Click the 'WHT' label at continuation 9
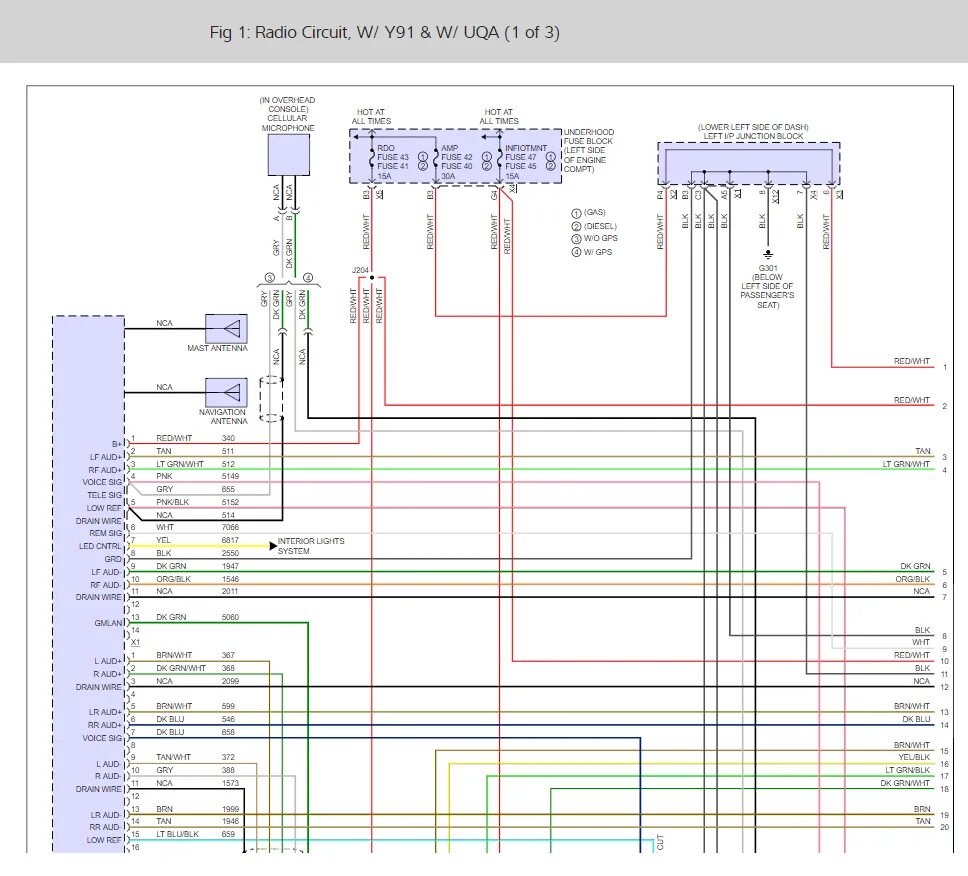968x876 pixels. coord(921,643)
